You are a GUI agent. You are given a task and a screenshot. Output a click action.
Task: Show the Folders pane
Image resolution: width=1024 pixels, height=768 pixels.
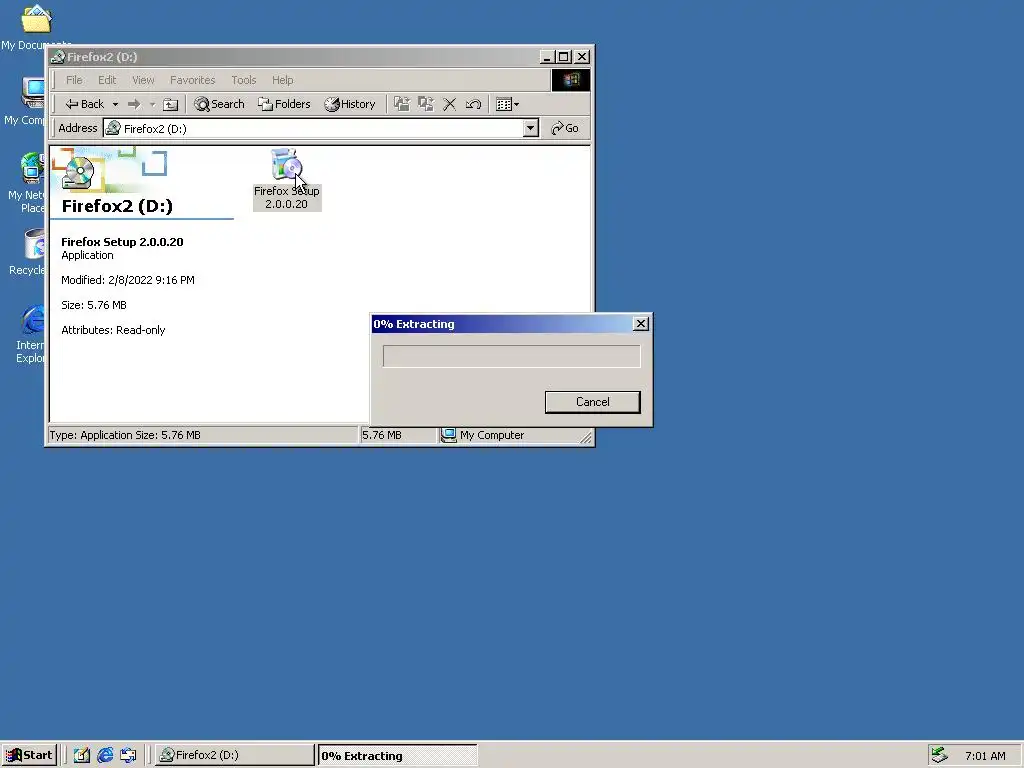[x=284, y=104]
